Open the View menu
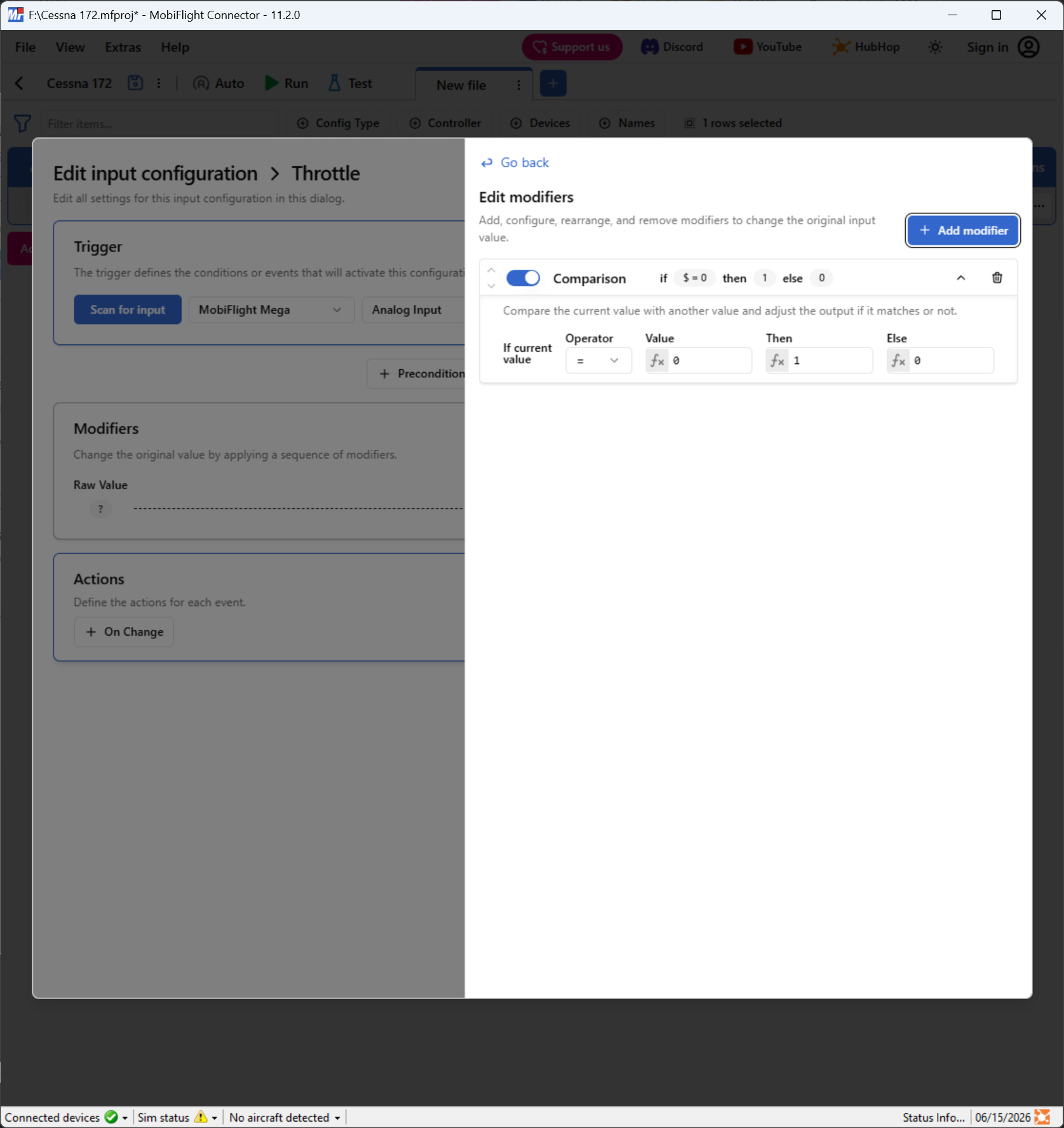 tap(70, 48)
